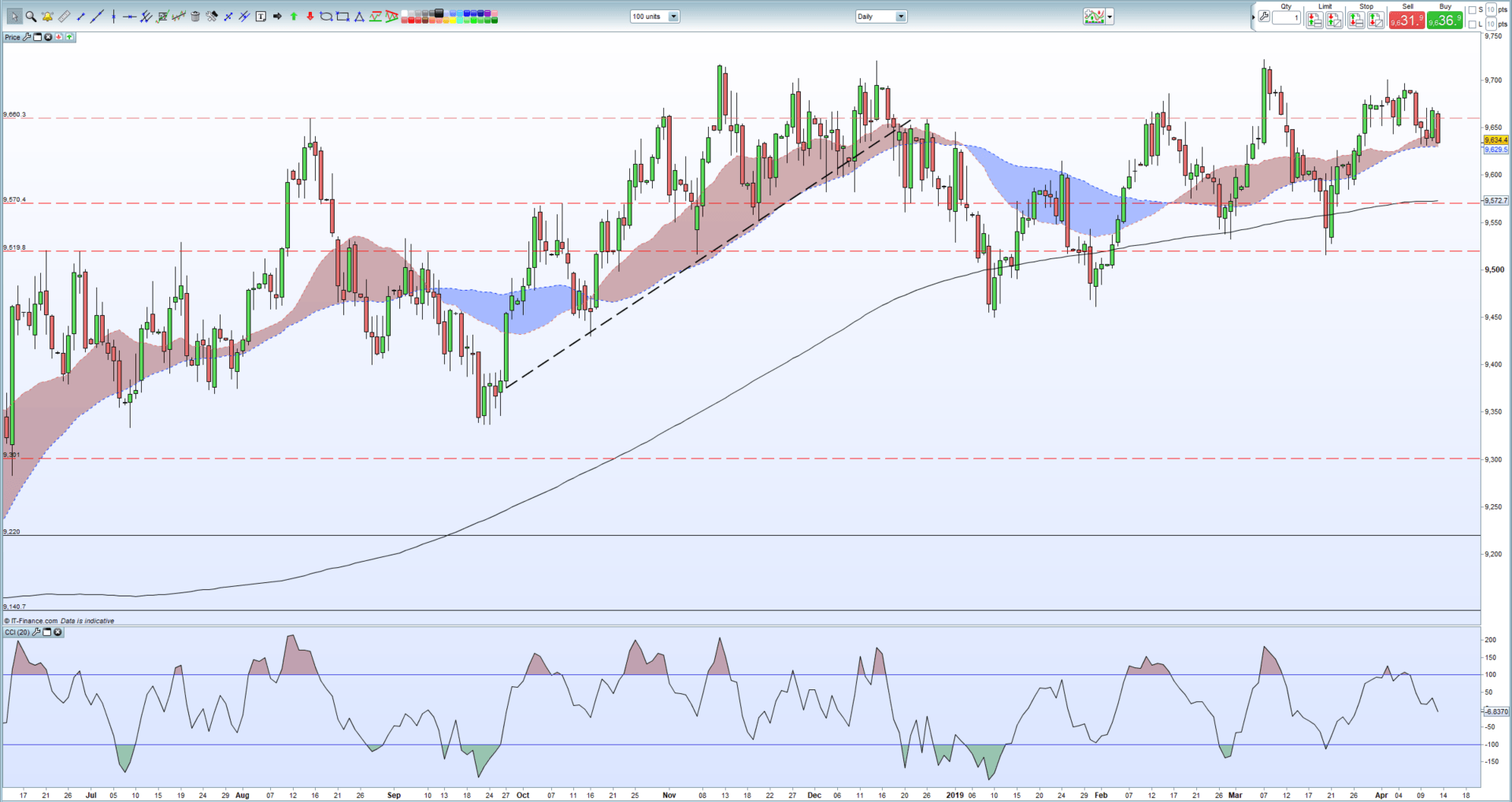
Task: Insert a red down arrow marker
Action: coord(310,17)
